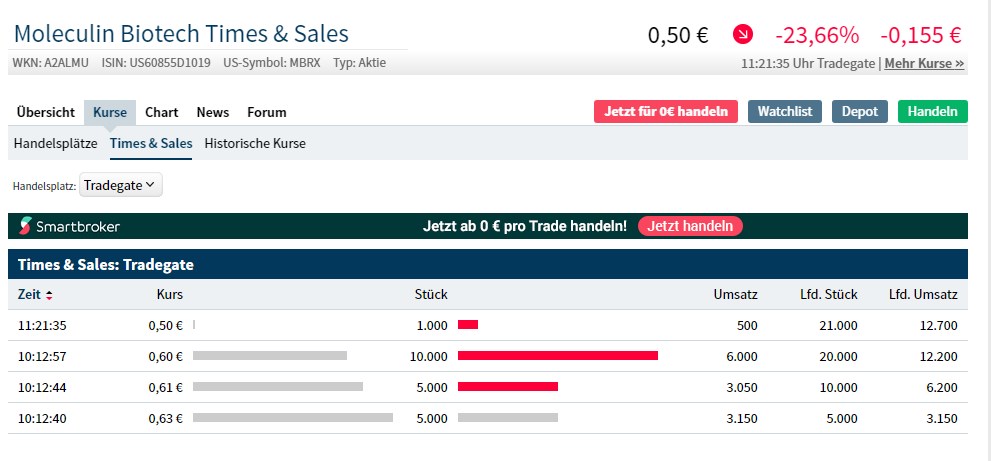991x461 pixels.
Task: Toggle sort order arrows next to Zeit
Action: [x=49, y=295]
